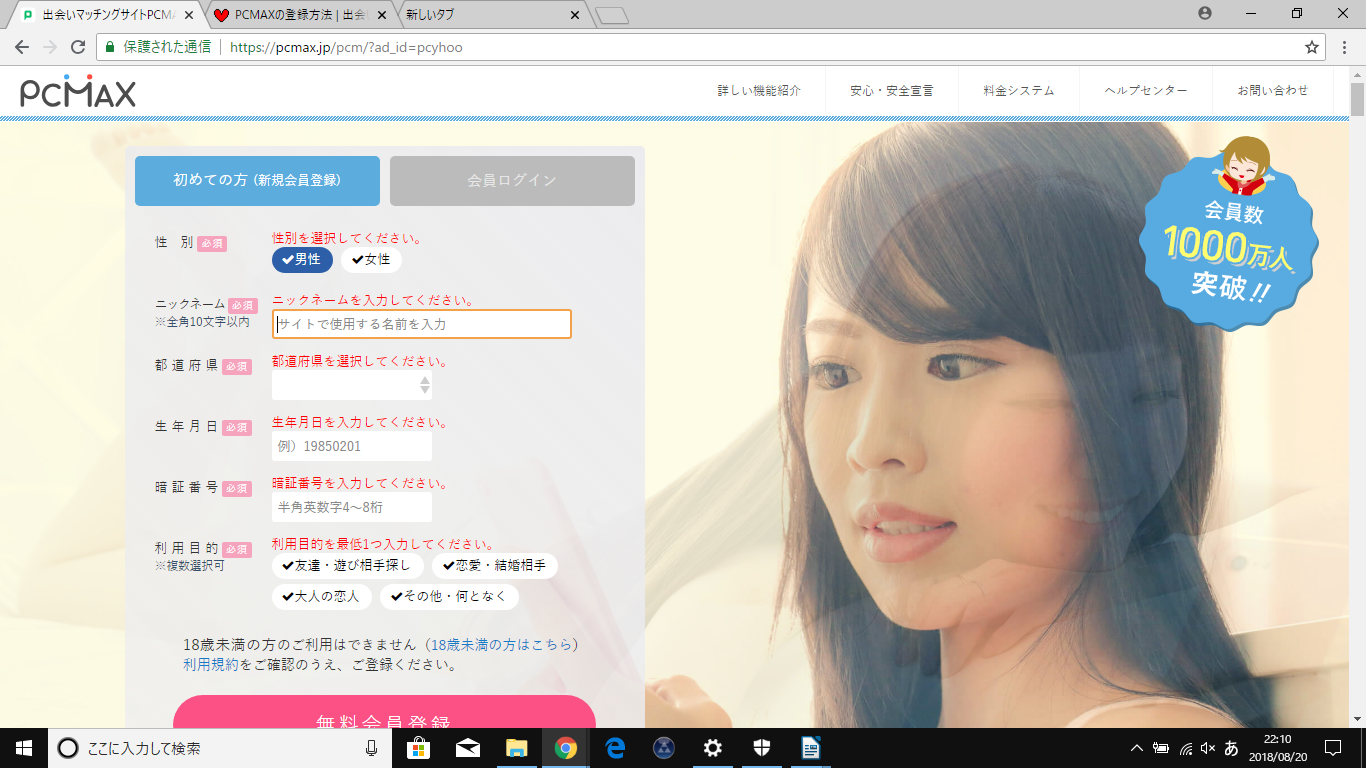Click the Chrome icon in the taskbar
This screenshot has height=768, width=1366.
[x=566, y=748]
